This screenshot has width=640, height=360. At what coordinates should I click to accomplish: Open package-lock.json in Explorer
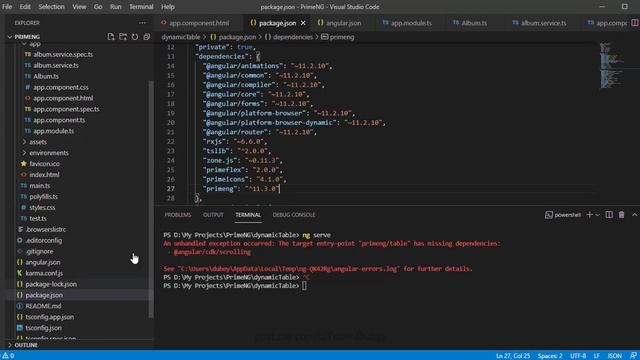pos(51,284)
